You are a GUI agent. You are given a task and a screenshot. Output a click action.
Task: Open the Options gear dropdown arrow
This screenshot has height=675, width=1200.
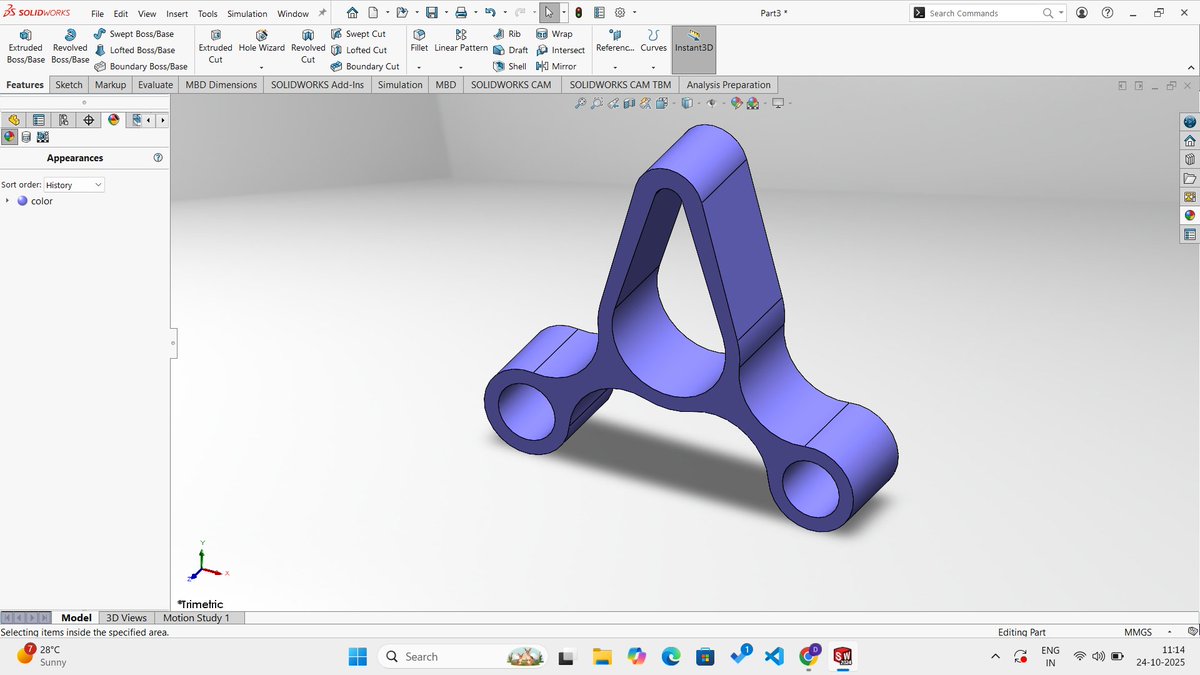click(635, 13)
